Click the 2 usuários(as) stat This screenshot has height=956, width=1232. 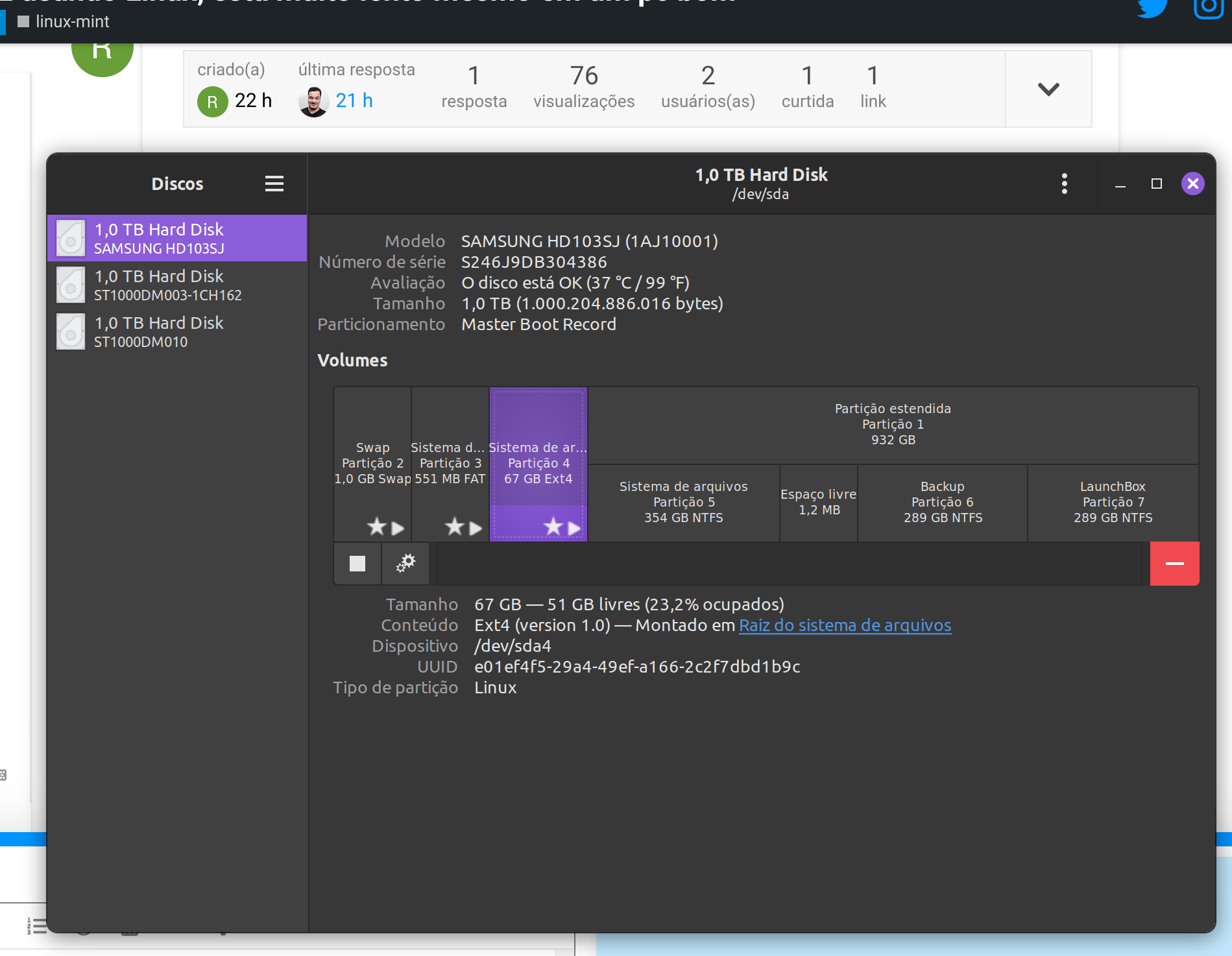click(x=708, y=88)
